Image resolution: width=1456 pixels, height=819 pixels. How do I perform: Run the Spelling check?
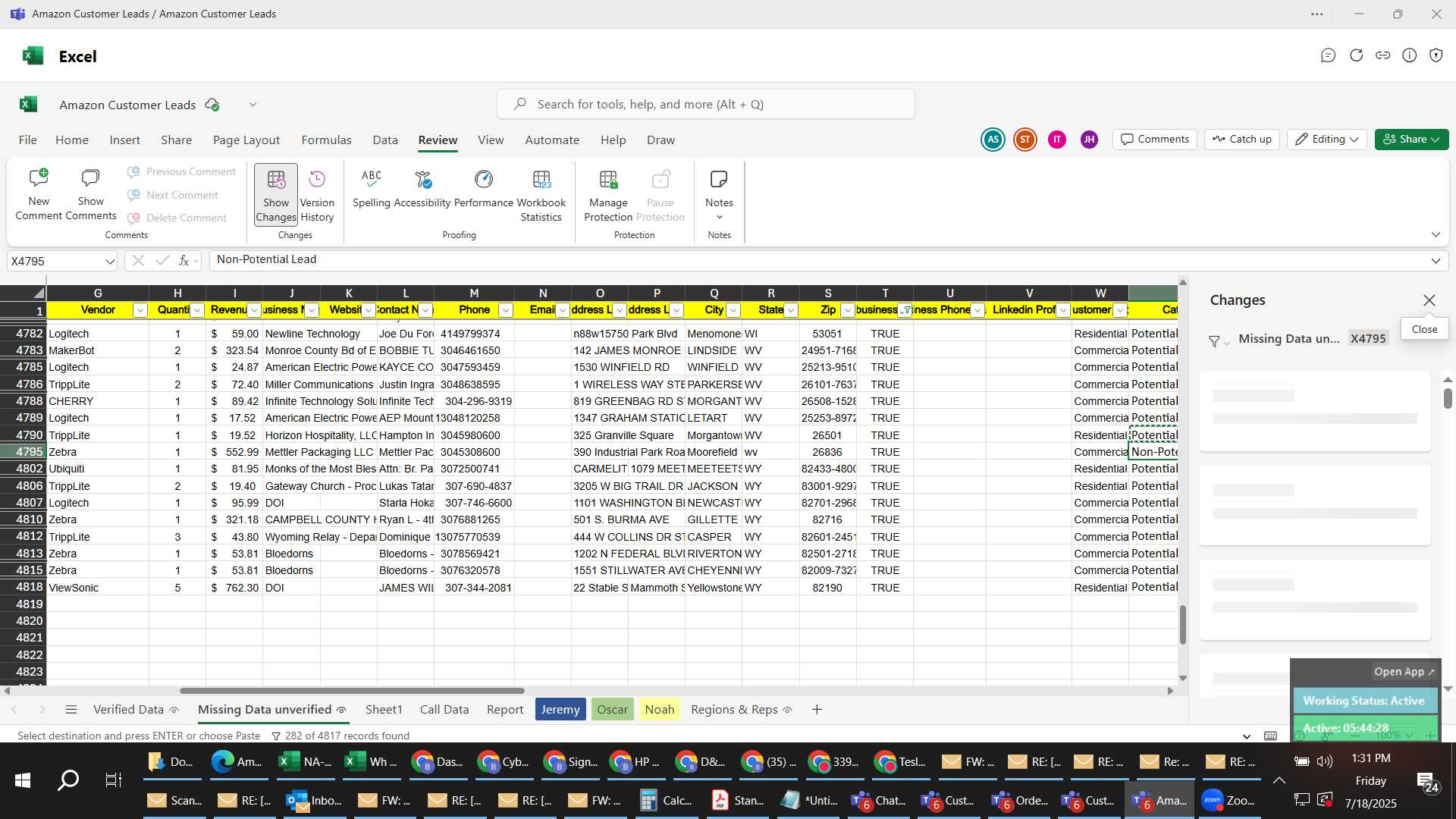click(372, 188)
